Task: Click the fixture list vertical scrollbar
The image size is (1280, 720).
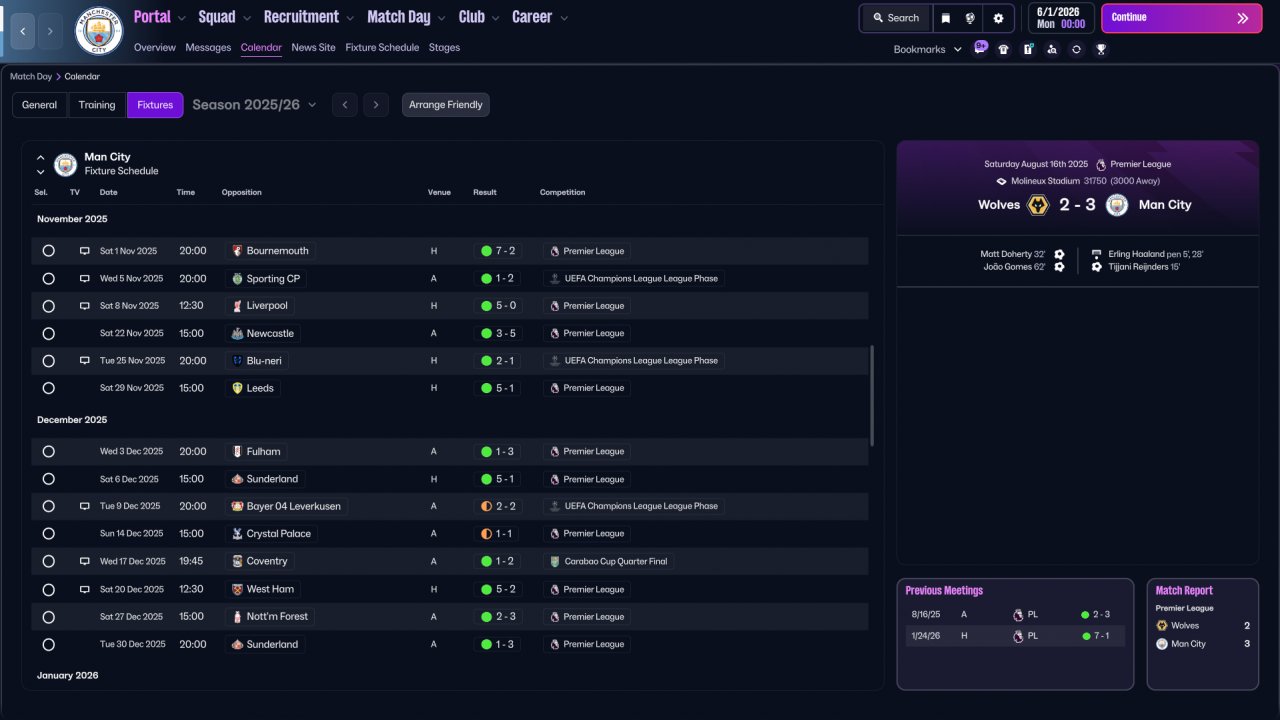Action: pyautogui.click(x=872, y=396)
